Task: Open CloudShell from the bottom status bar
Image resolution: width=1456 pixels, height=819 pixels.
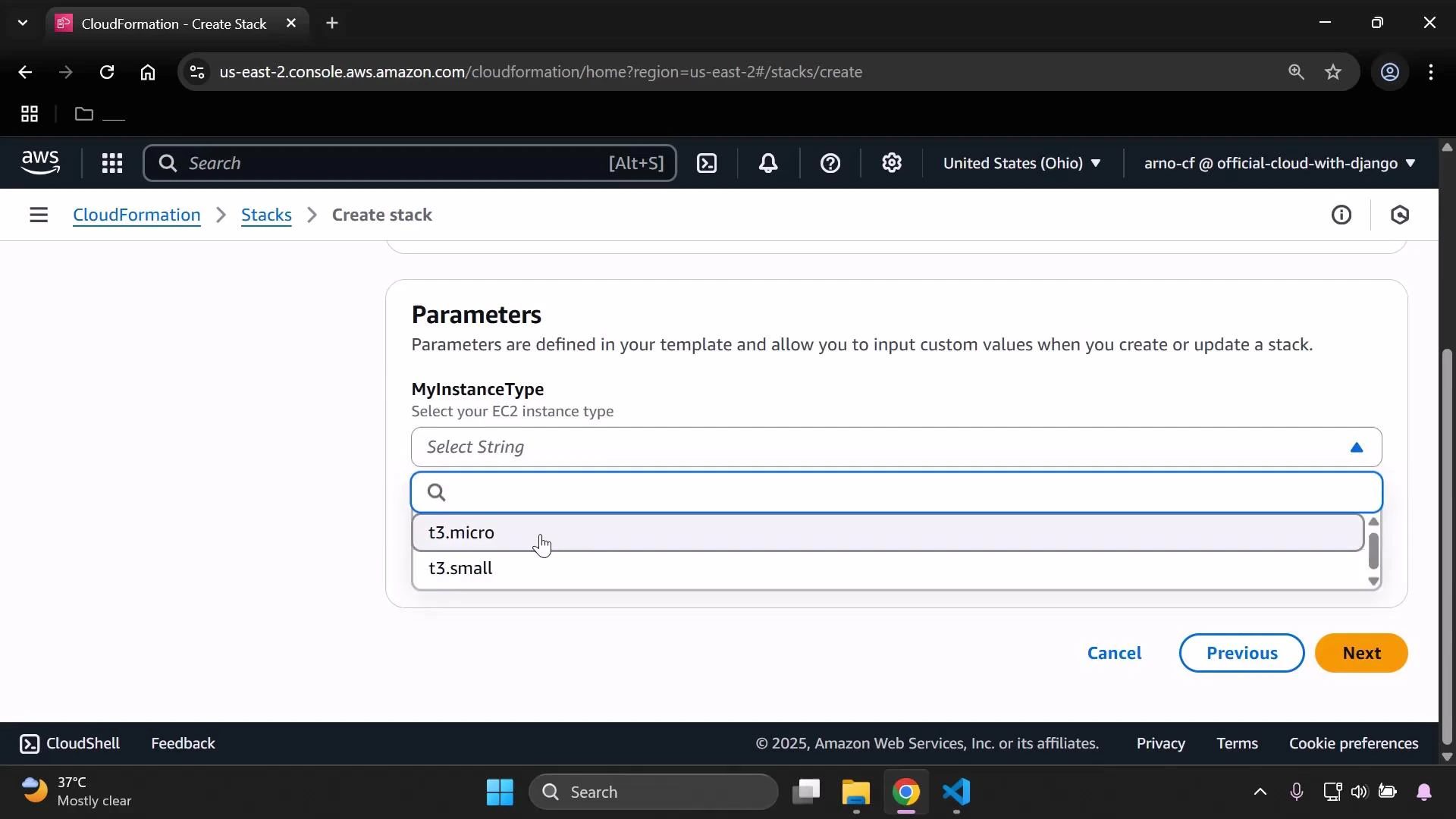Action: click(69, 743)
